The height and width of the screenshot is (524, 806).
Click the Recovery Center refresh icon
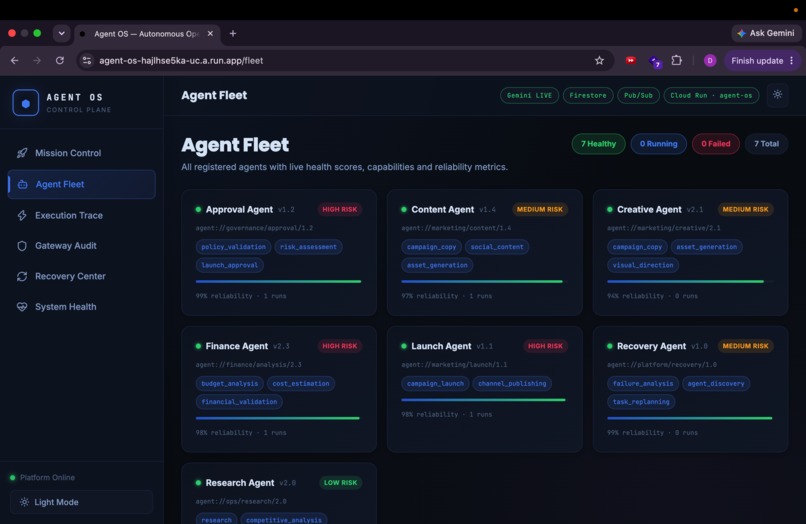point(22,276)
